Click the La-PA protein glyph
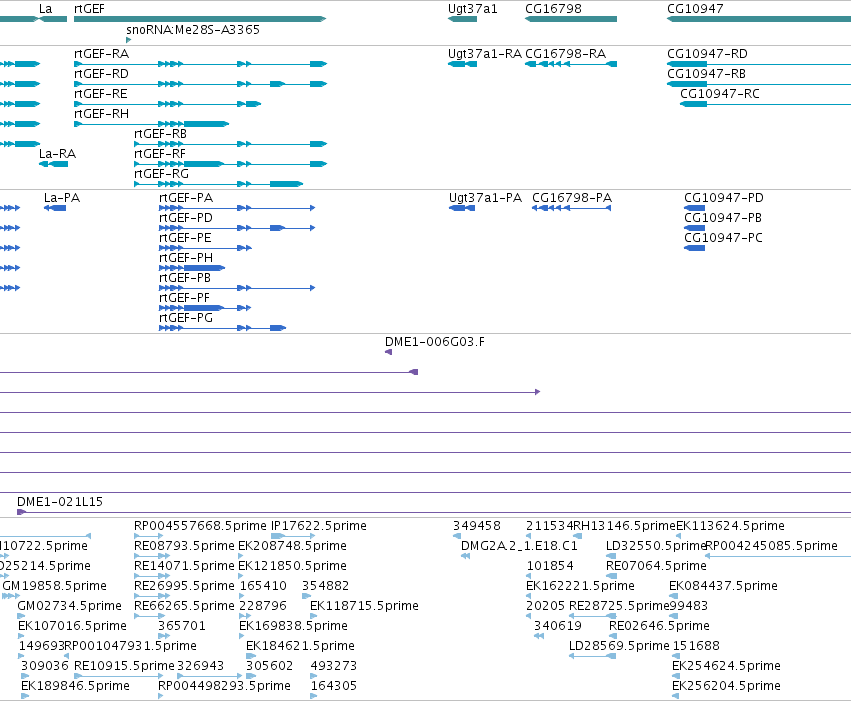The width and height of the screenshot is (851, 701). click(x=55, y=208)
